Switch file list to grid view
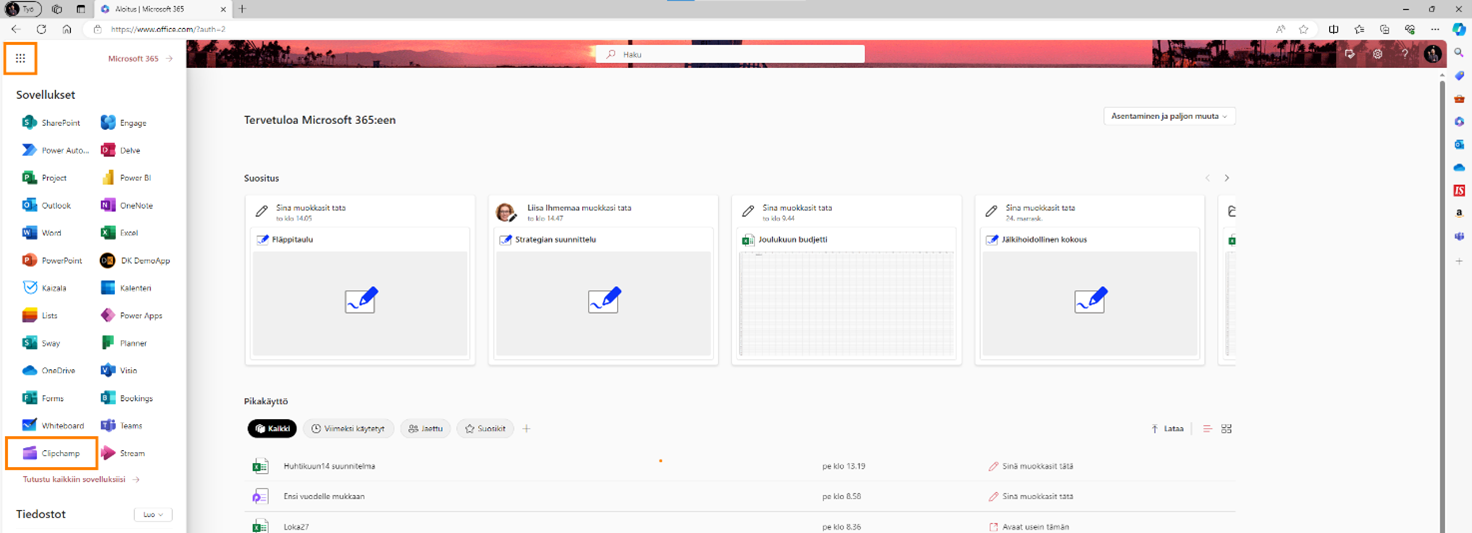1472x533 pixels. click(1227, 429)
